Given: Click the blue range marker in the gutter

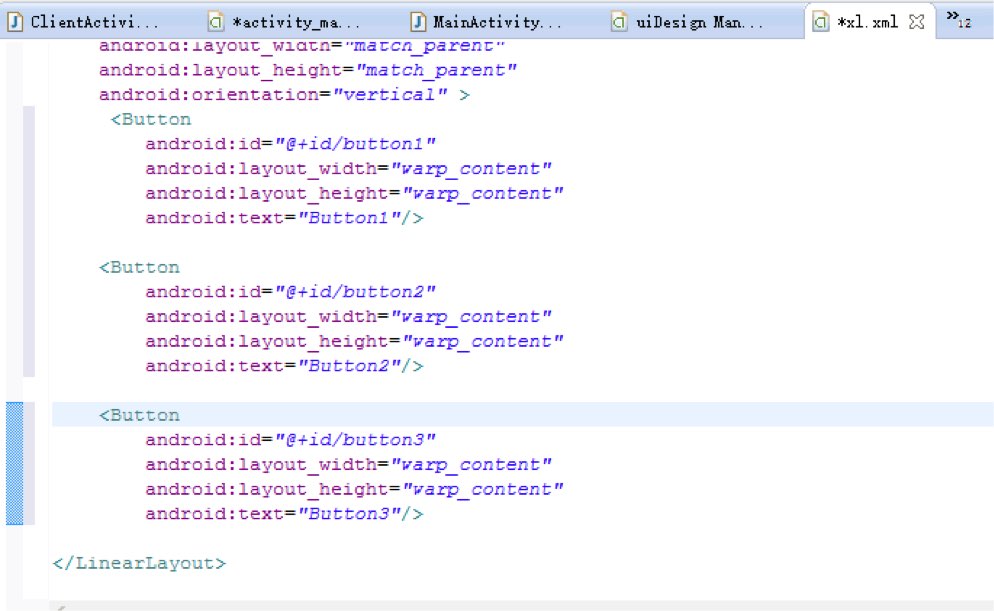Looking at the screenshot, I should click(x=15, y=463).
